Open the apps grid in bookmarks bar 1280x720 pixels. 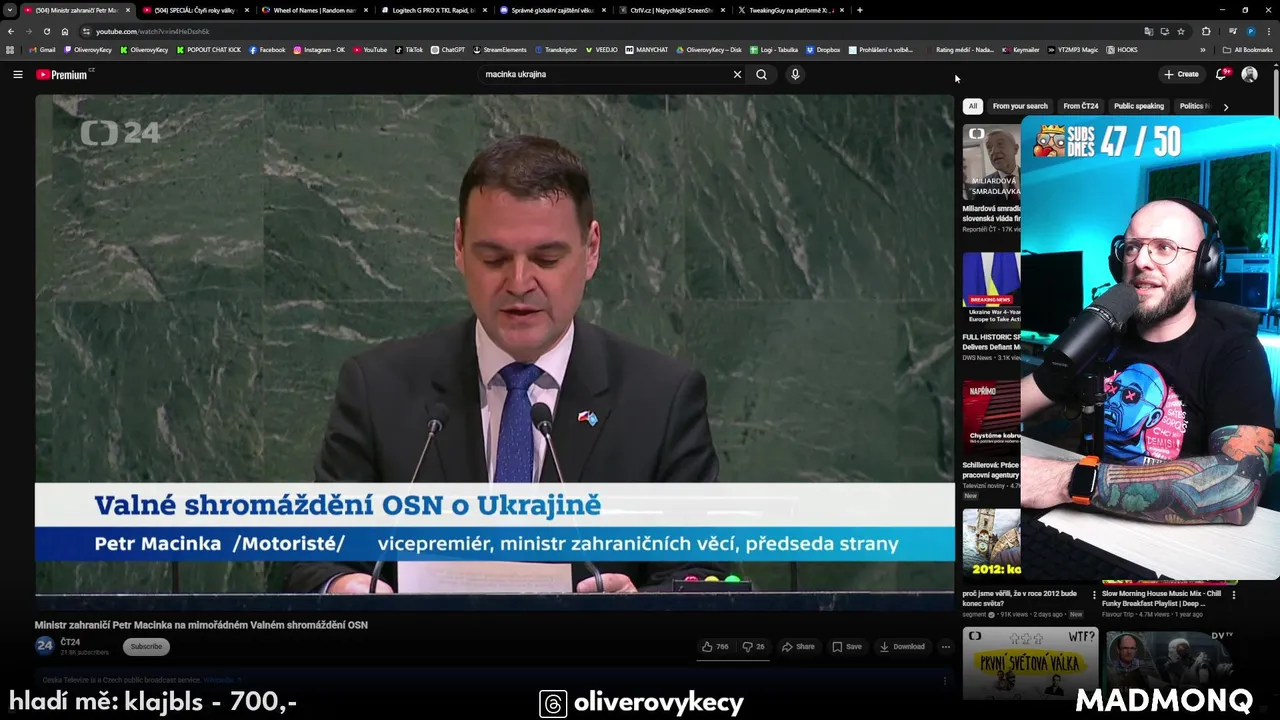pyautogui.click(x=11, y=49)
